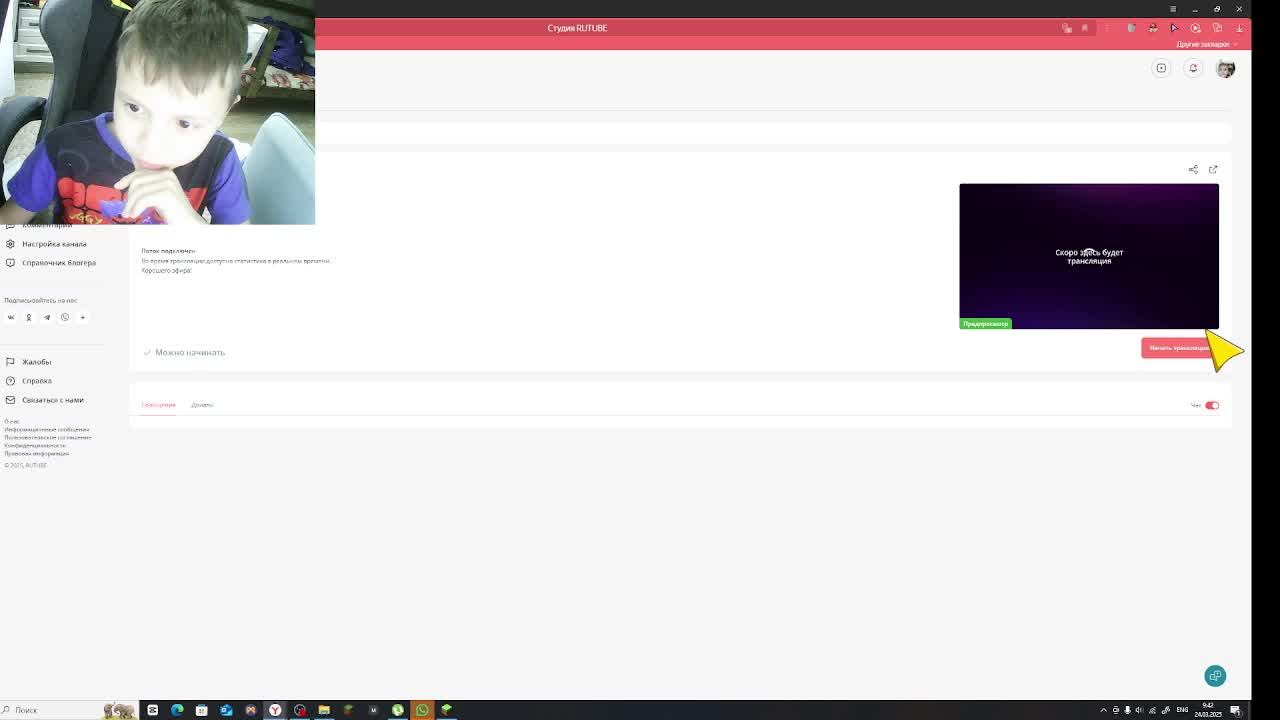Open stream in new window icon

tap(1213, 170)
